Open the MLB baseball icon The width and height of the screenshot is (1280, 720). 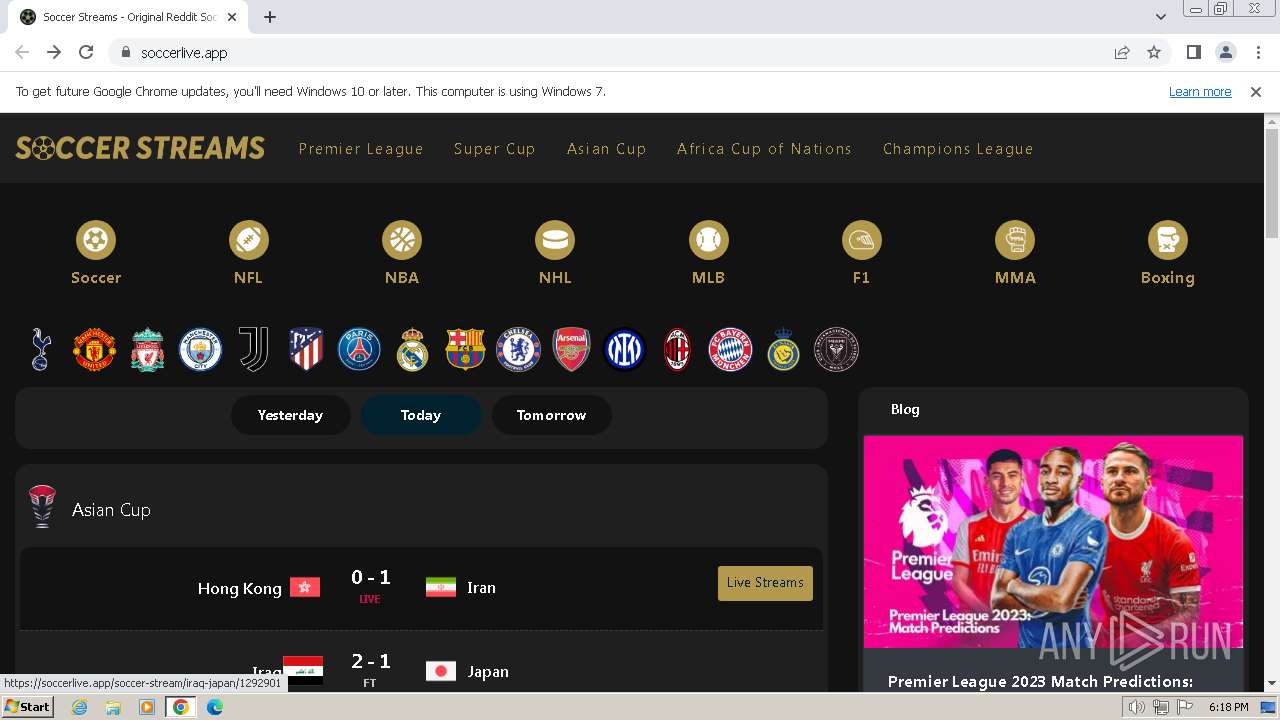(x=708, y=240)
